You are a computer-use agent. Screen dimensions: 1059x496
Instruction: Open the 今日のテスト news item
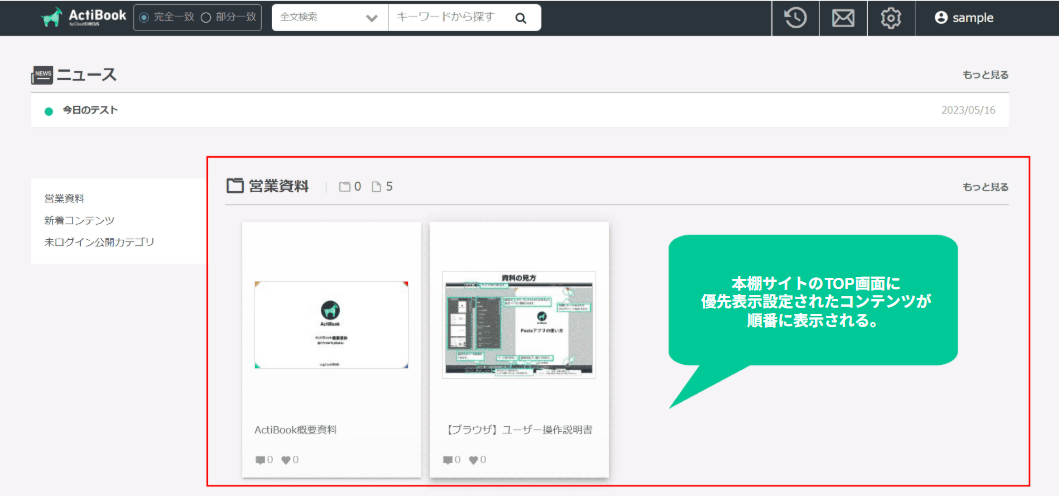click(x=90, y=110)
